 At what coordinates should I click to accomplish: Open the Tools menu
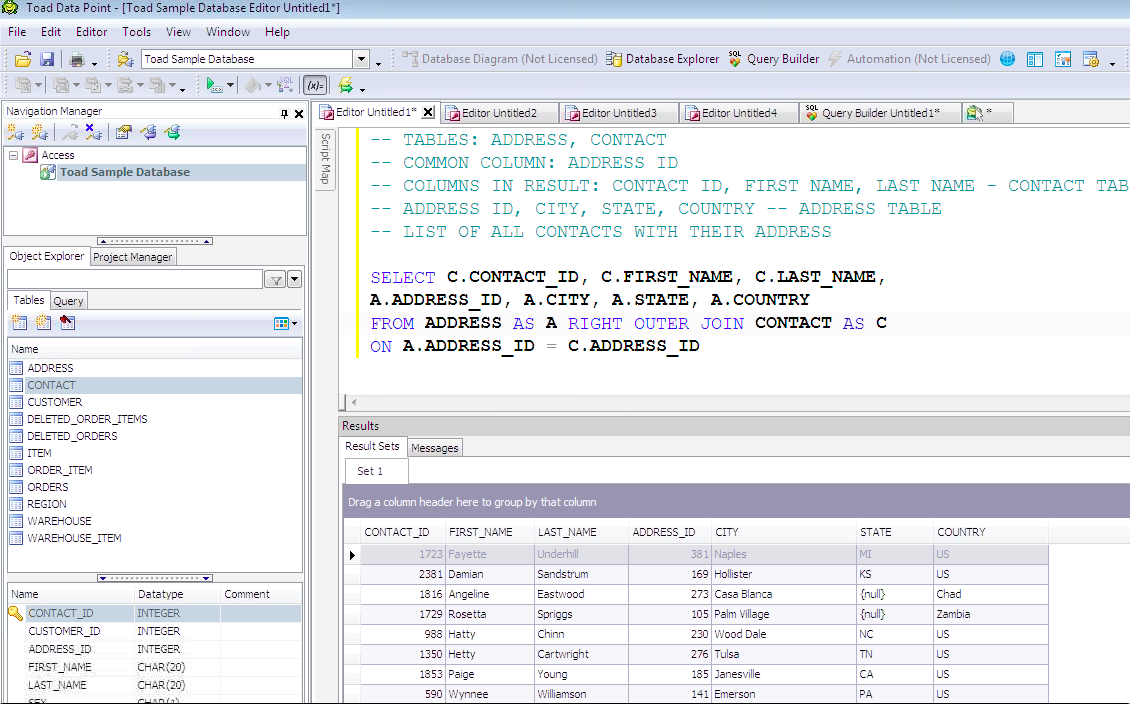point(137,32)
